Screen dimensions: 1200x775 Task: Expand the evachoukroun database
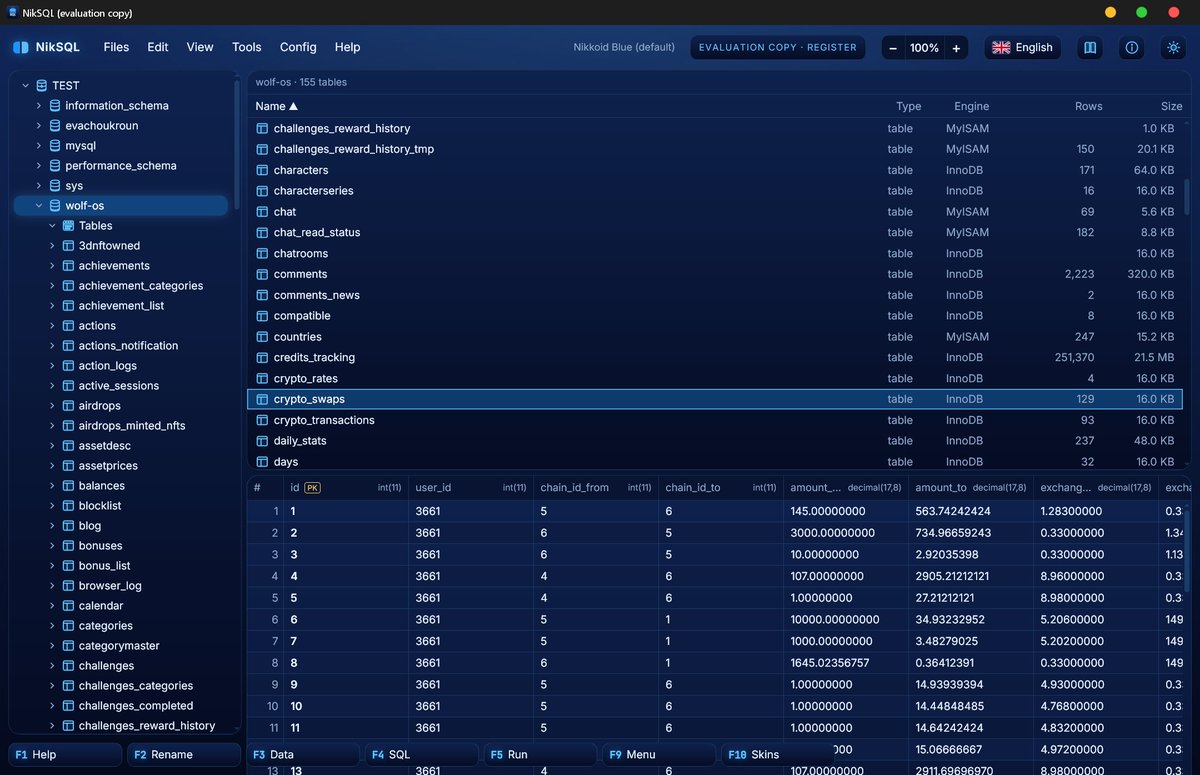coord(40,126)
